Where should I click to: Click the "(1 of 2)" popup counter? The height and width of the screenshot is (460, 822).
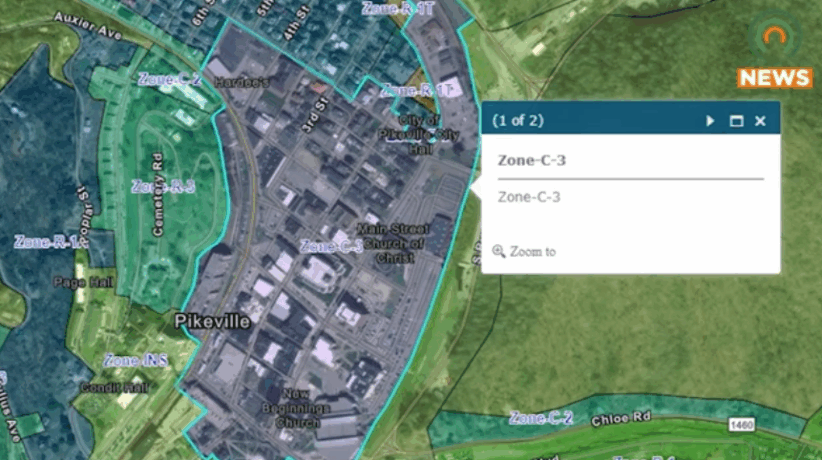pyautogui.click(x=518, y=121)
